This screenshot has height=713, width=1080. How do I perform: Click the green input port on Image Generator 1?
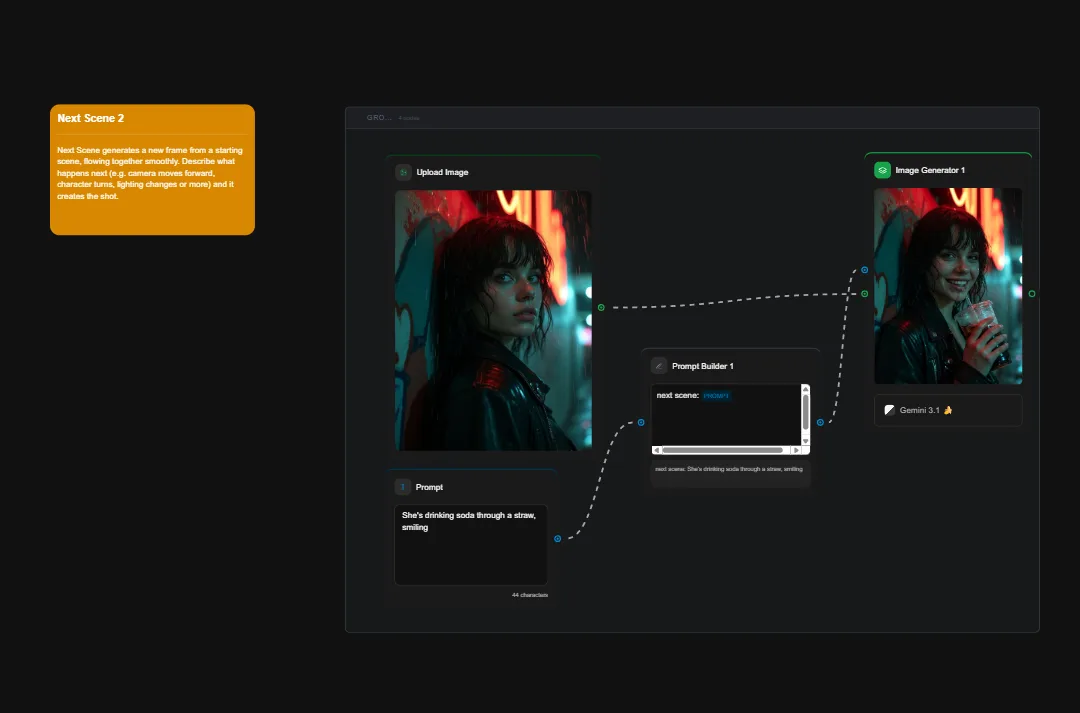(864, 293)
